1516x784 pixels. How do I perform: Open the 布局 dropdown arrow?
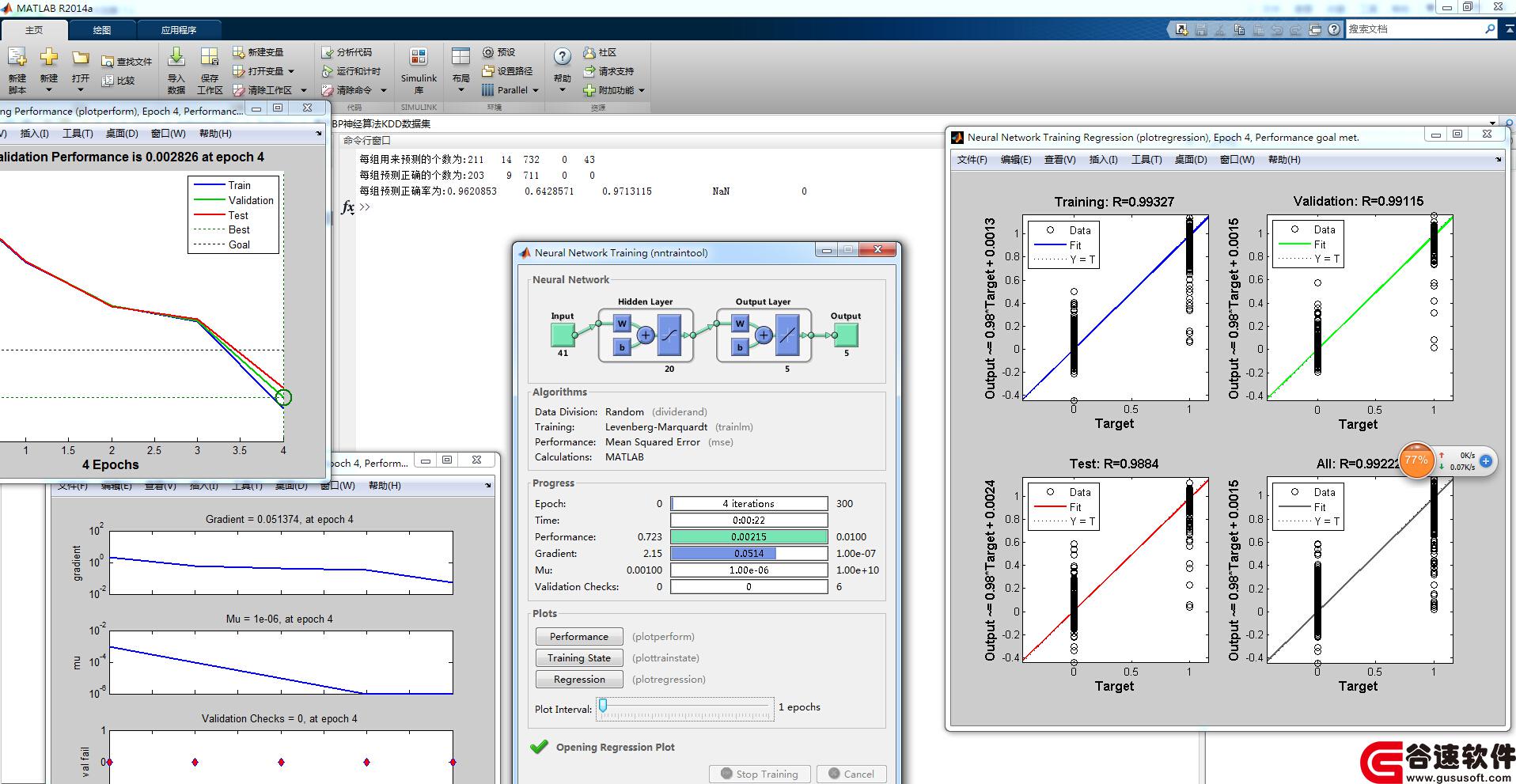pos(461,90)
